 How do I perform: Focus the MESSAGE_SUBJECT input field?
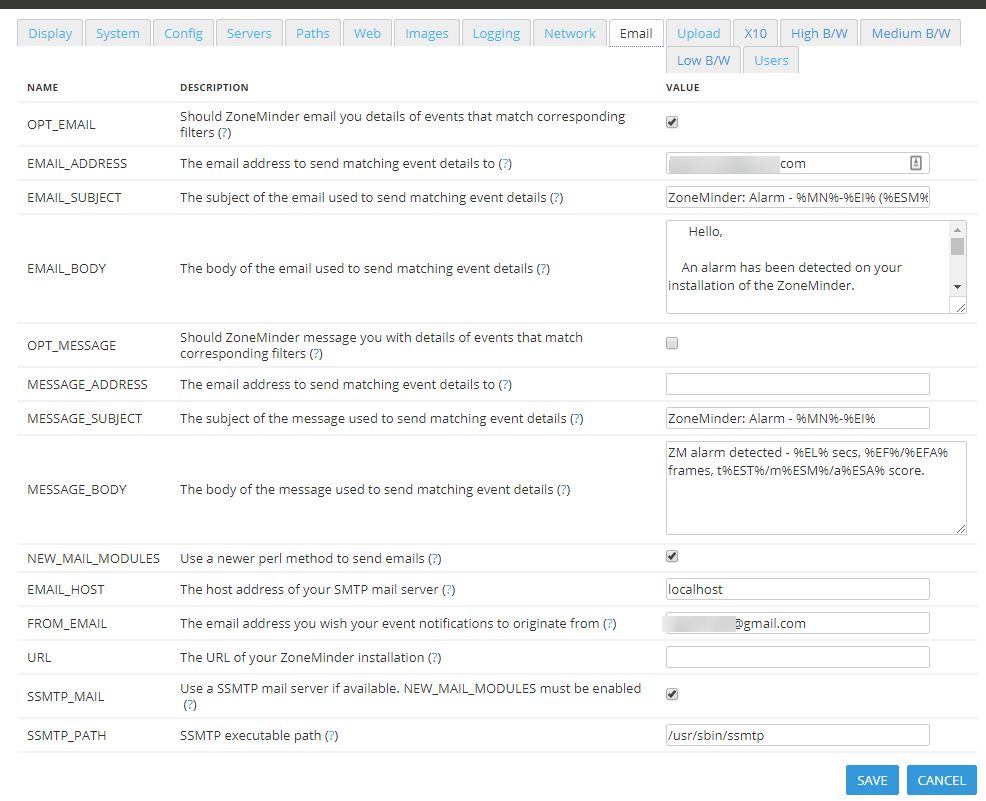(797, 418)
